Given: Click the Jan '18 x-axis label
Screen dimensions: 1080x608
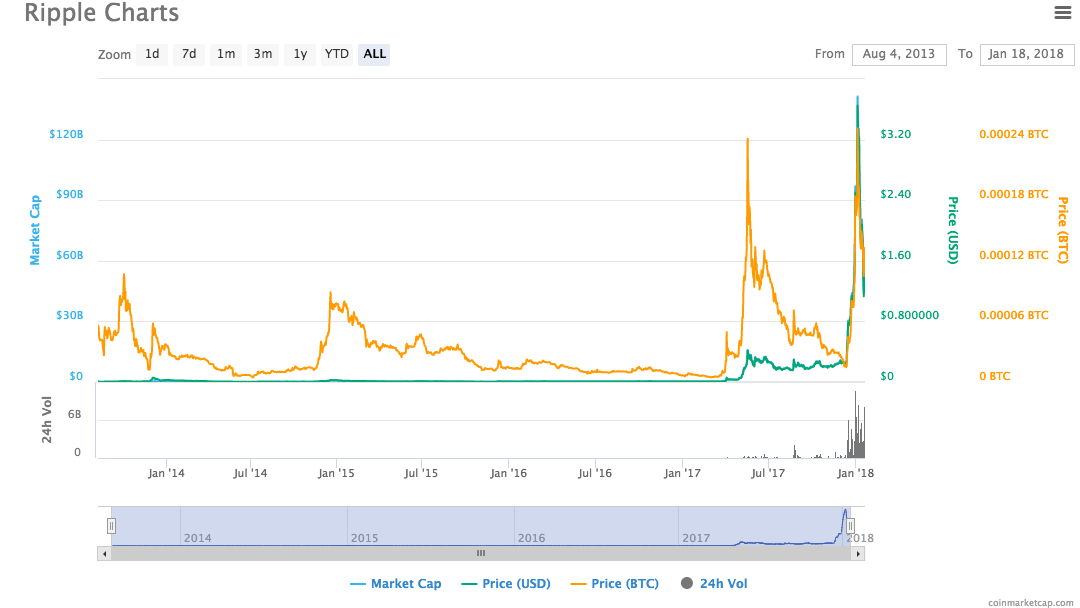Looking at the screenshot, I should point(855,473).
